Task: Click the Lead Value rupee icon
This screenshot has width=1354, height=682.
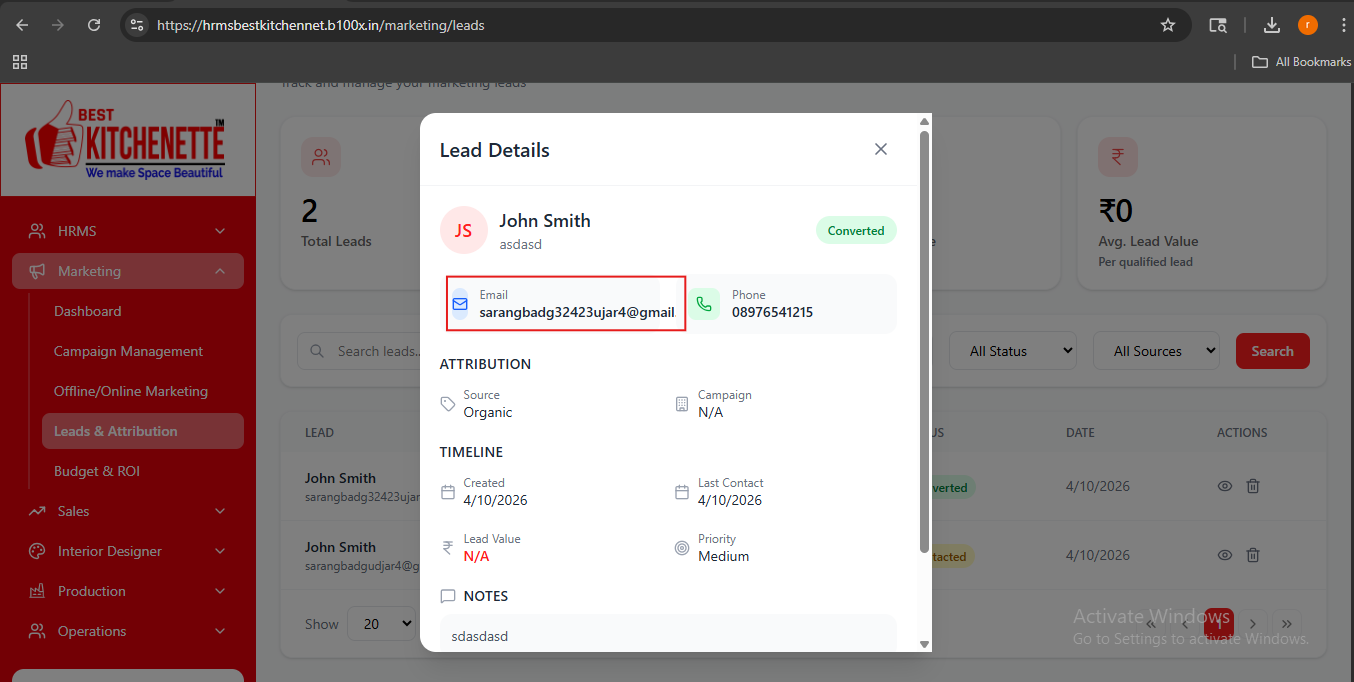Action: click(448, 548)
